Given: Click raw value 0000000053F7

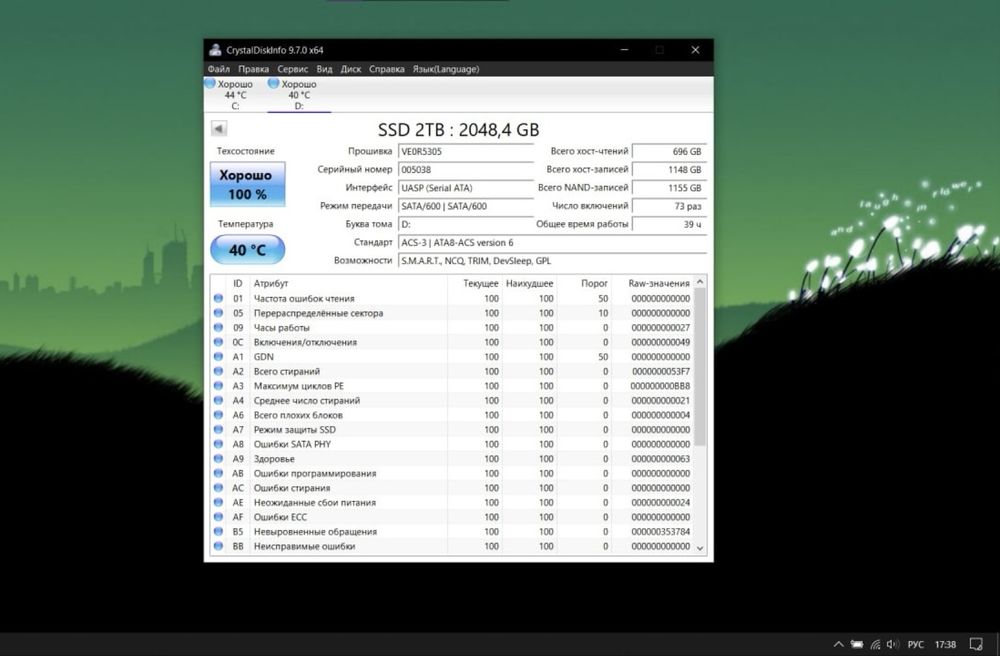Looking at the screenshot, I should pos(661,371).
